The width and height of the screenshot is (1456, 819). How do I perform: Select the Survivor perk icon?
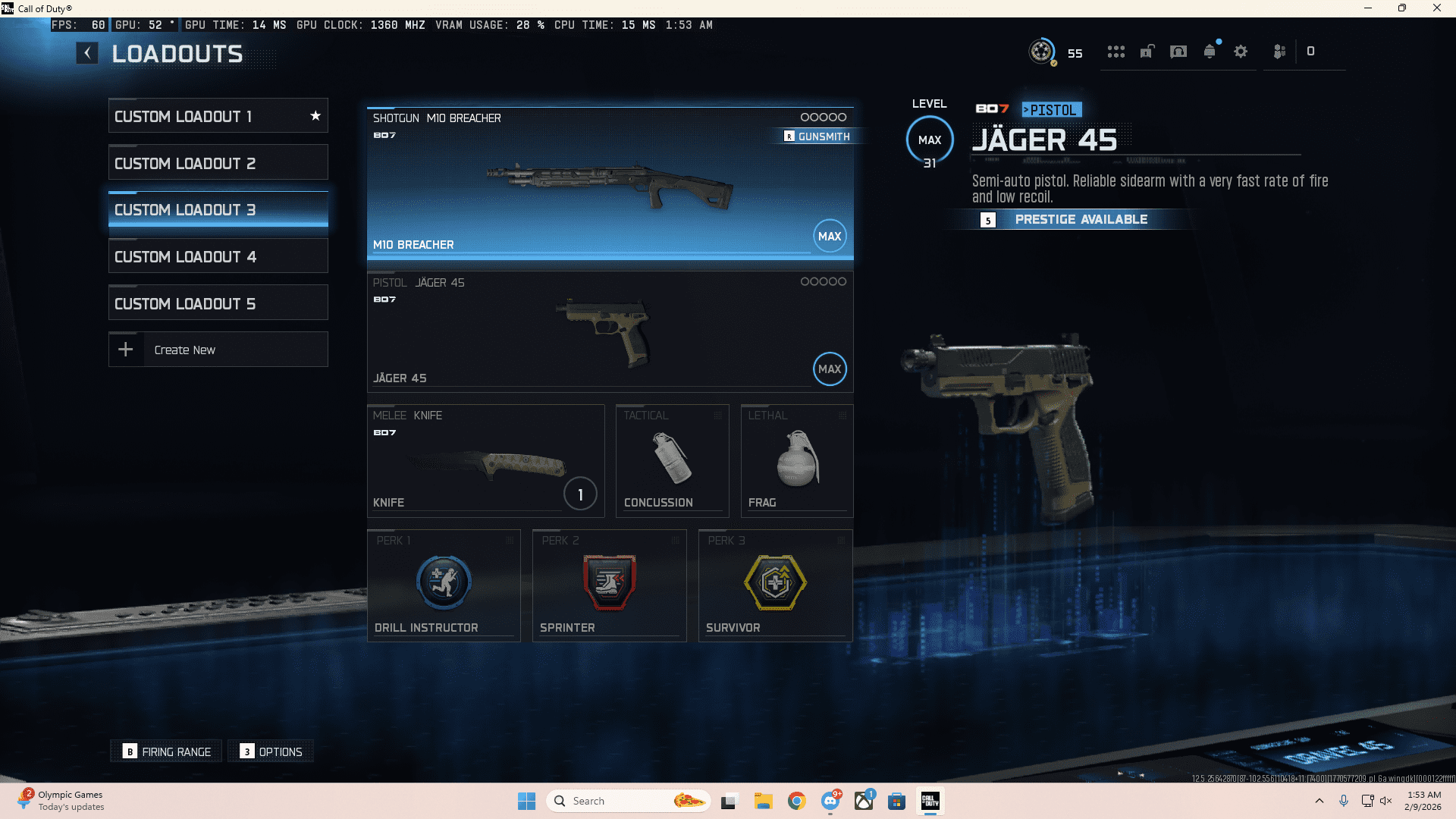775,582
